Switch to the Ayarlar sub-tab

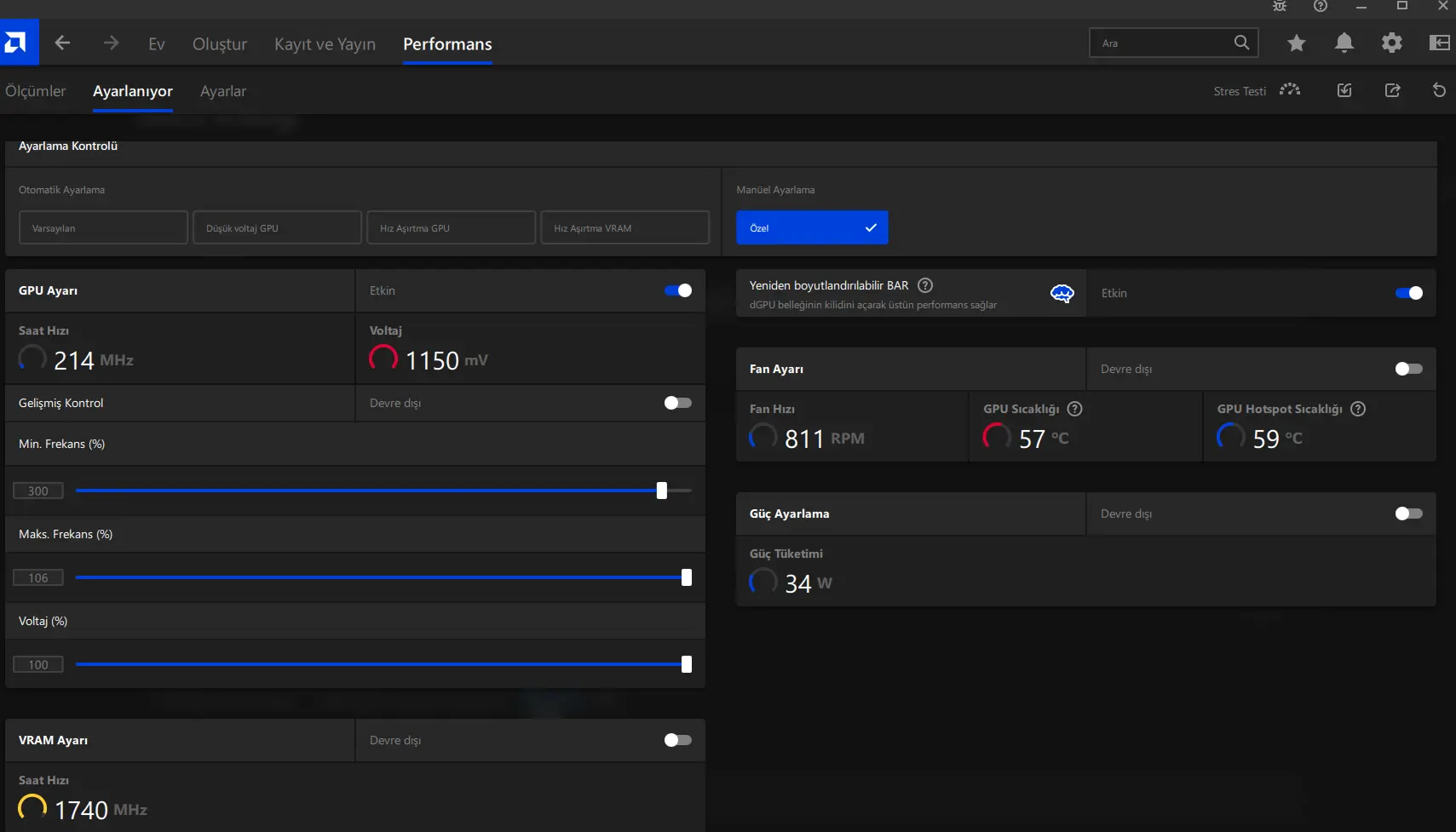coord(223,91)
